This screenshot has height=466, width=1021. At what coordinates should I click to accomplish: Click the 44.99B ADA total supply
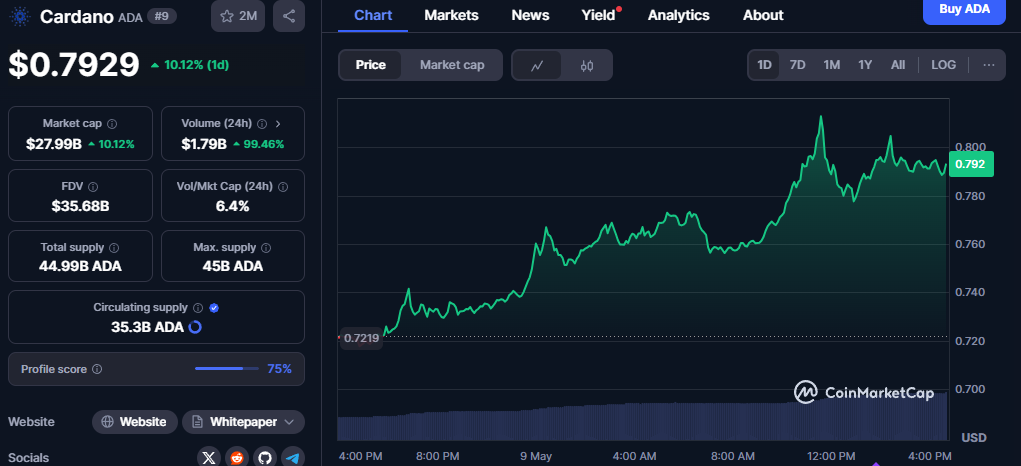[80, 266]
